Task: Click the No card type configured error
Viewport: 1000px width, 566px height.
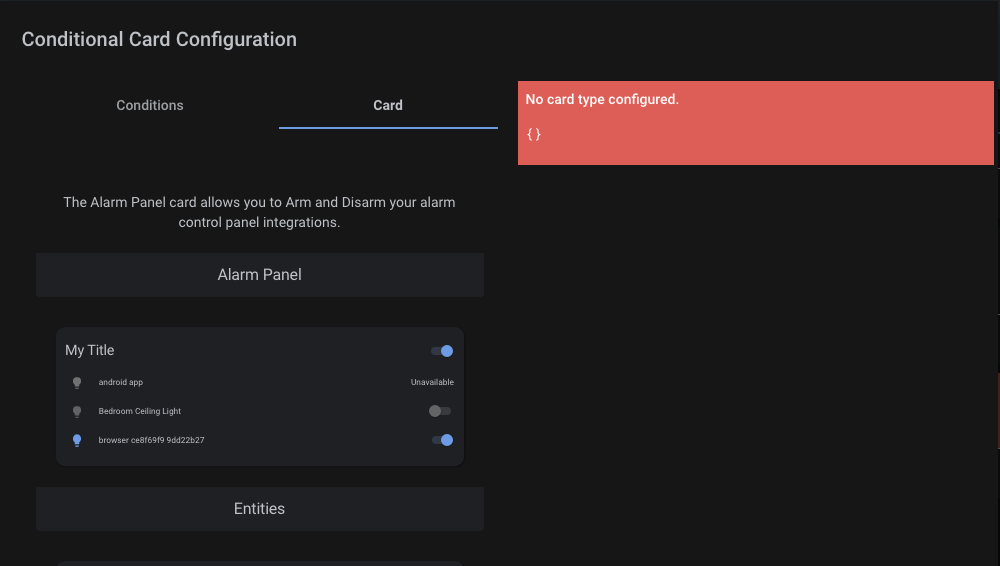Action: (602, 100)
